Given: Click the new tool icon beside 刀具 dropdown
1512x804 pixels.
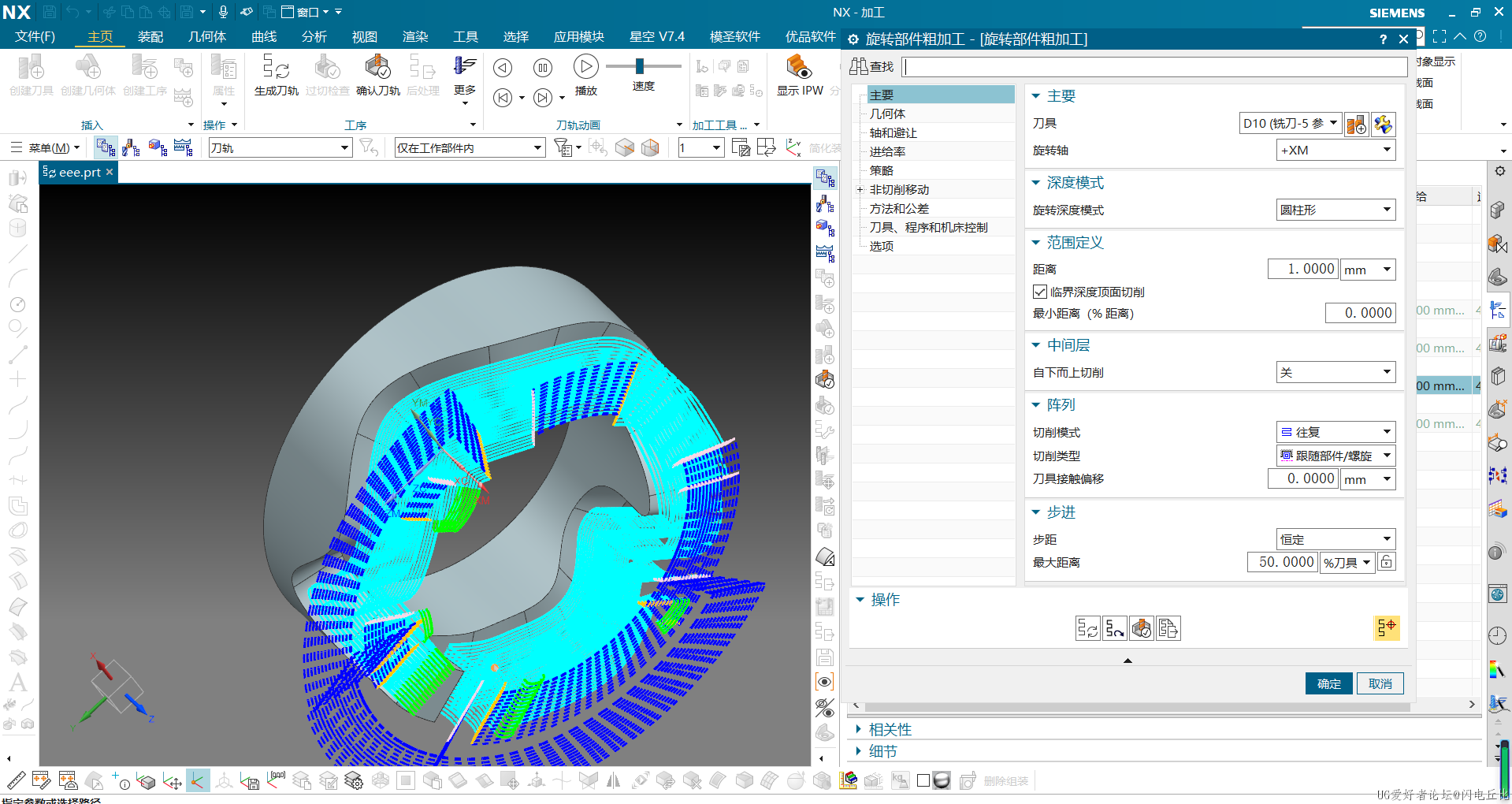Looking at the screenshot, I should [x=1357, y=124].
